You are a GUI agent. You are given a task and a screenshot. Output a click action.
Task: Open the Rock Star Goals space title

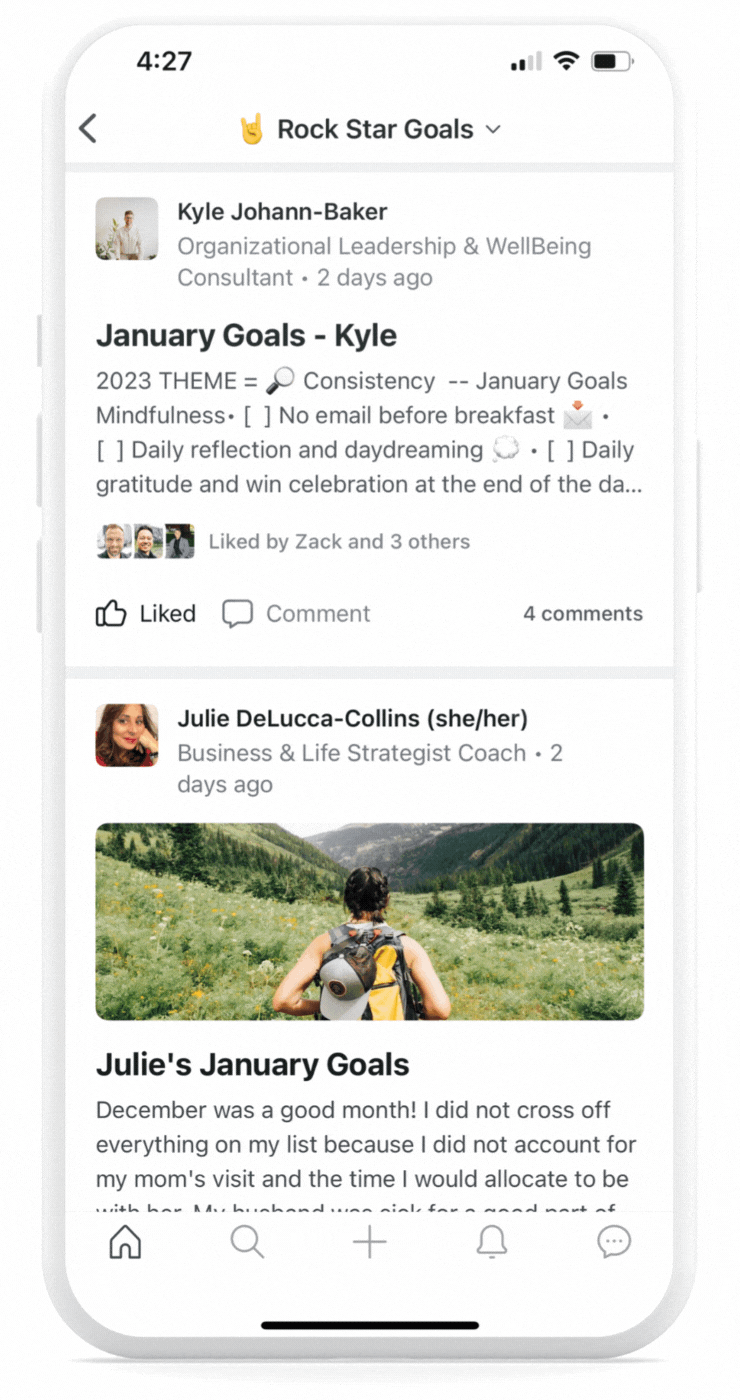point(375,129)
